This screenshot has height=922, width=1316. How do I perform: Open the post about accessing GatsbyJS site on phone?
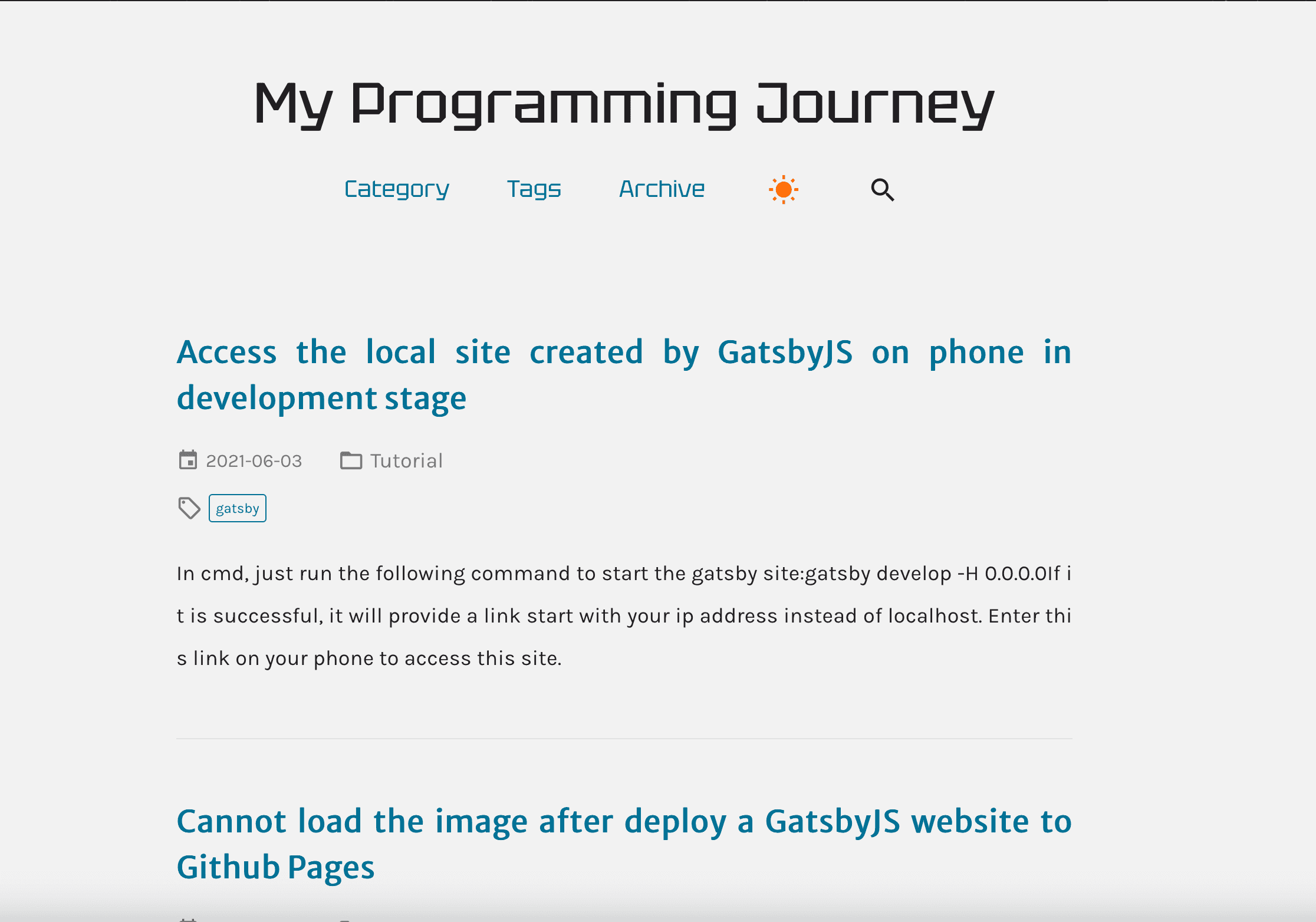(624, 375)
